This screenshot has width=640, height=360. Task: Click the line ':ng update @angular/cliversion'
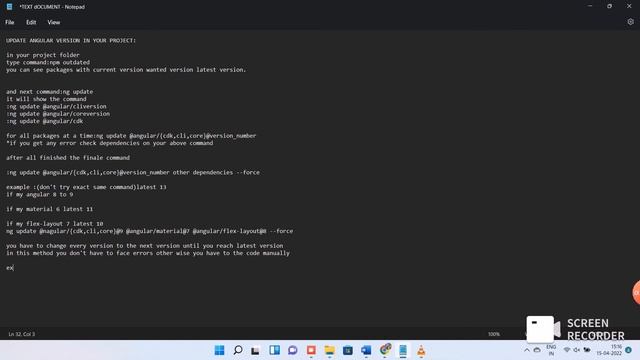56,107
